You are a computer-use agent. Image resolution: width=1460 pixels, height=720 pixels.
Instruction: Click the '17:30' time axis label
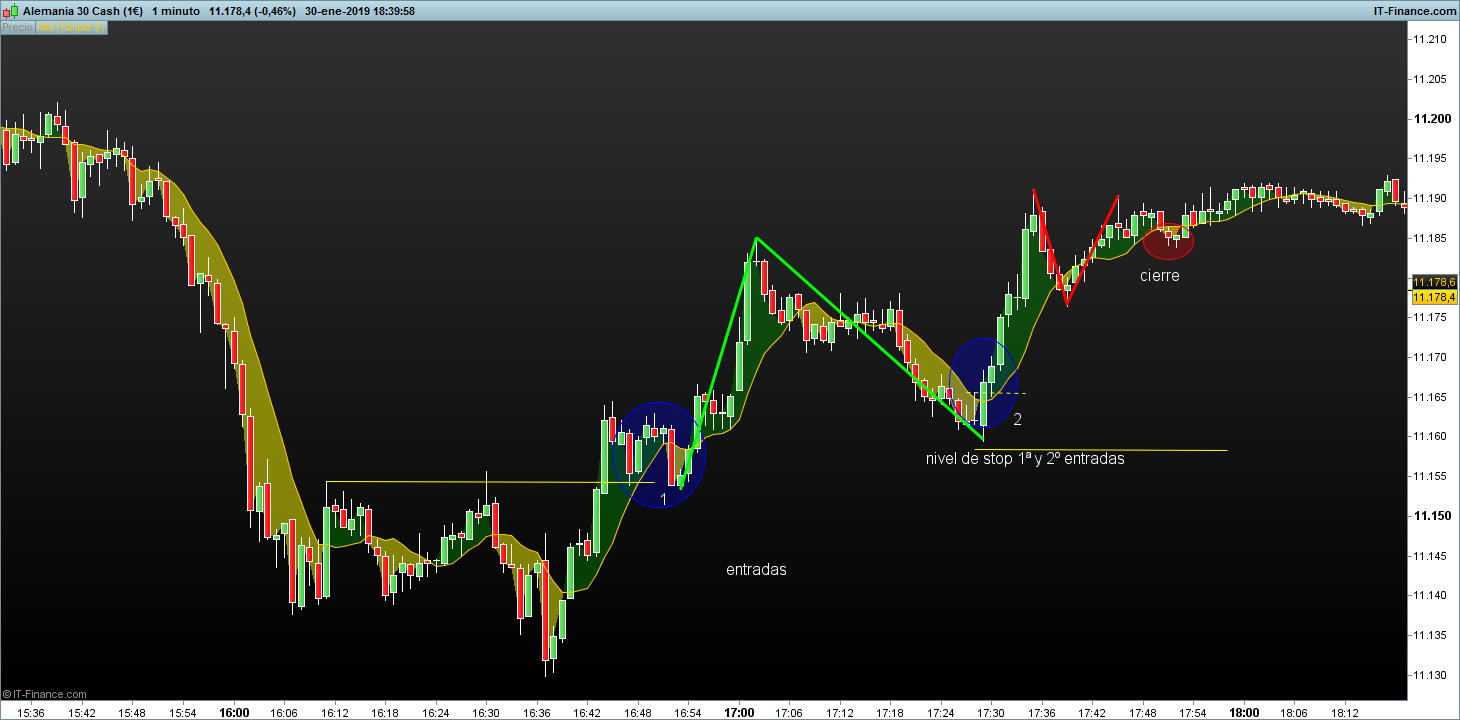pos(991,713)
